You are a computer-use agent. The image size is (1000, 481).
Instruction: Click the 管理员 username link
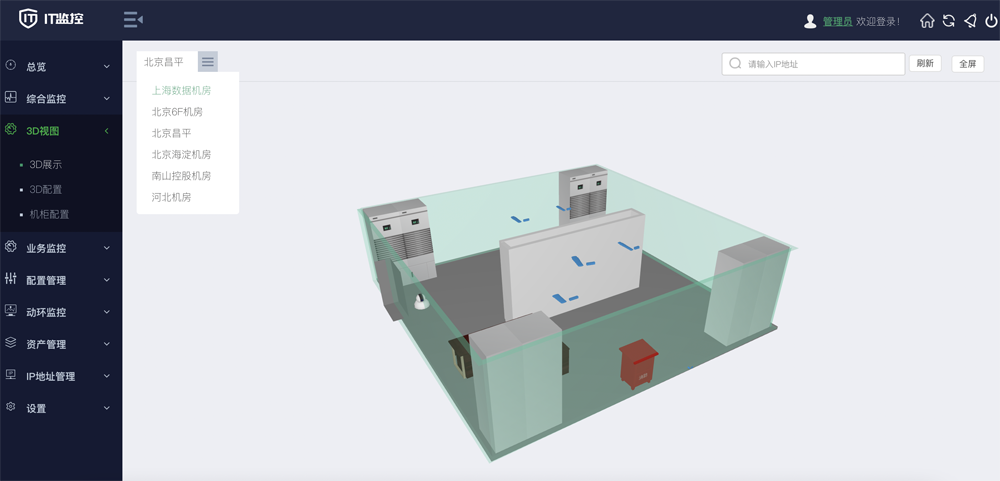837,21
